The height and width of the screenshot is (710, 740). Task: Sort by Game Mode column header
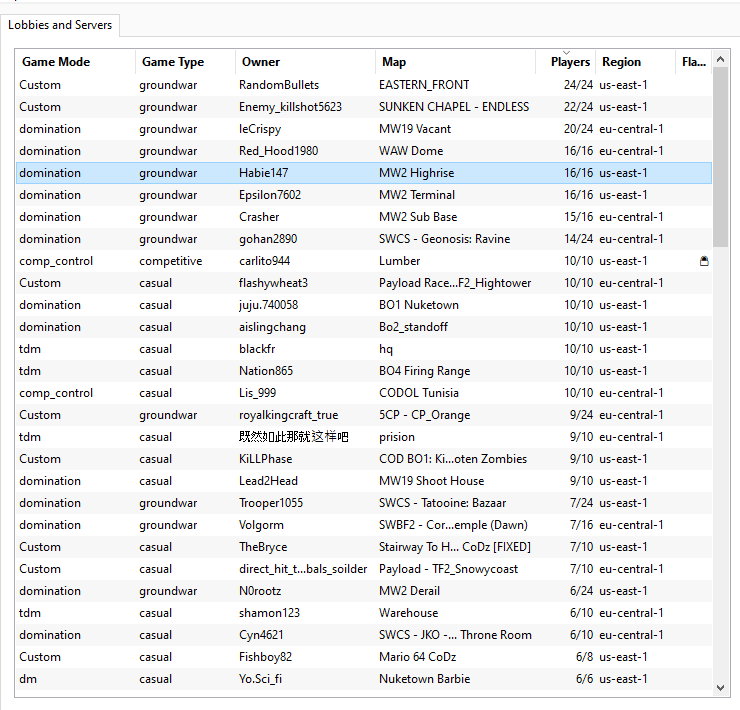[76, 62]
